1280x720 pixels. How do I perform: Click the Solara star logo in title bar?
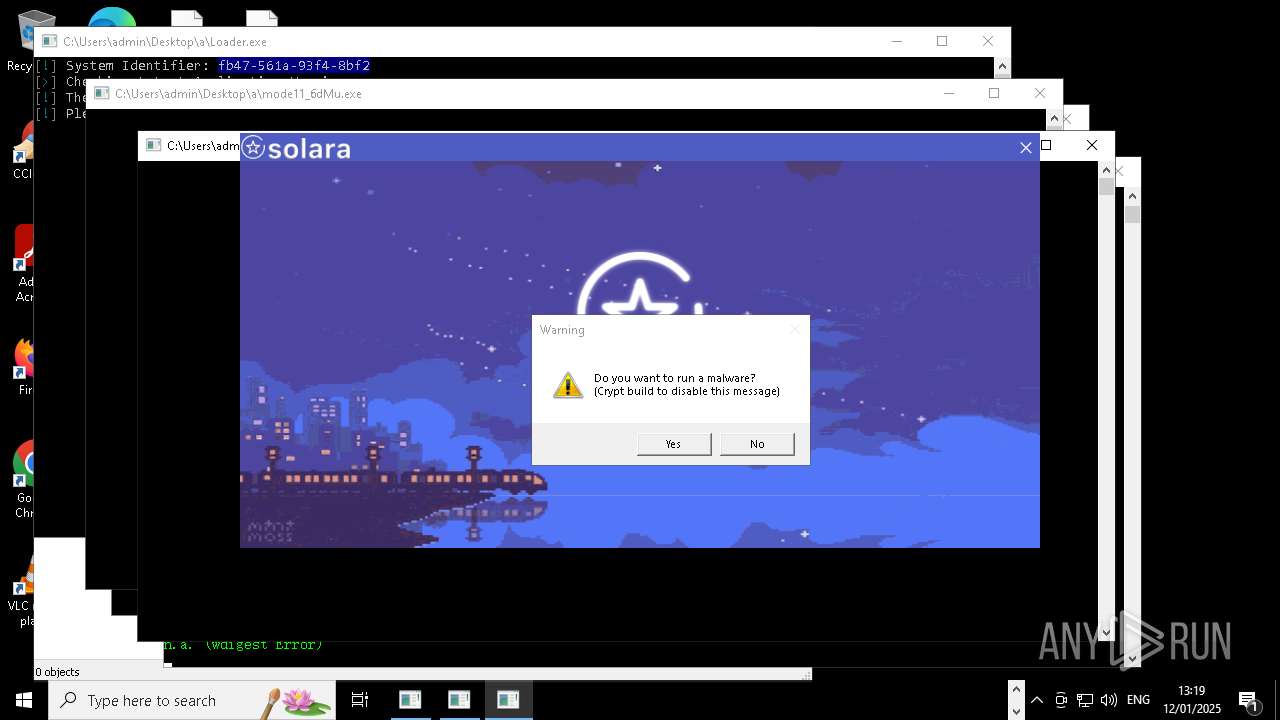coord(254,148)
